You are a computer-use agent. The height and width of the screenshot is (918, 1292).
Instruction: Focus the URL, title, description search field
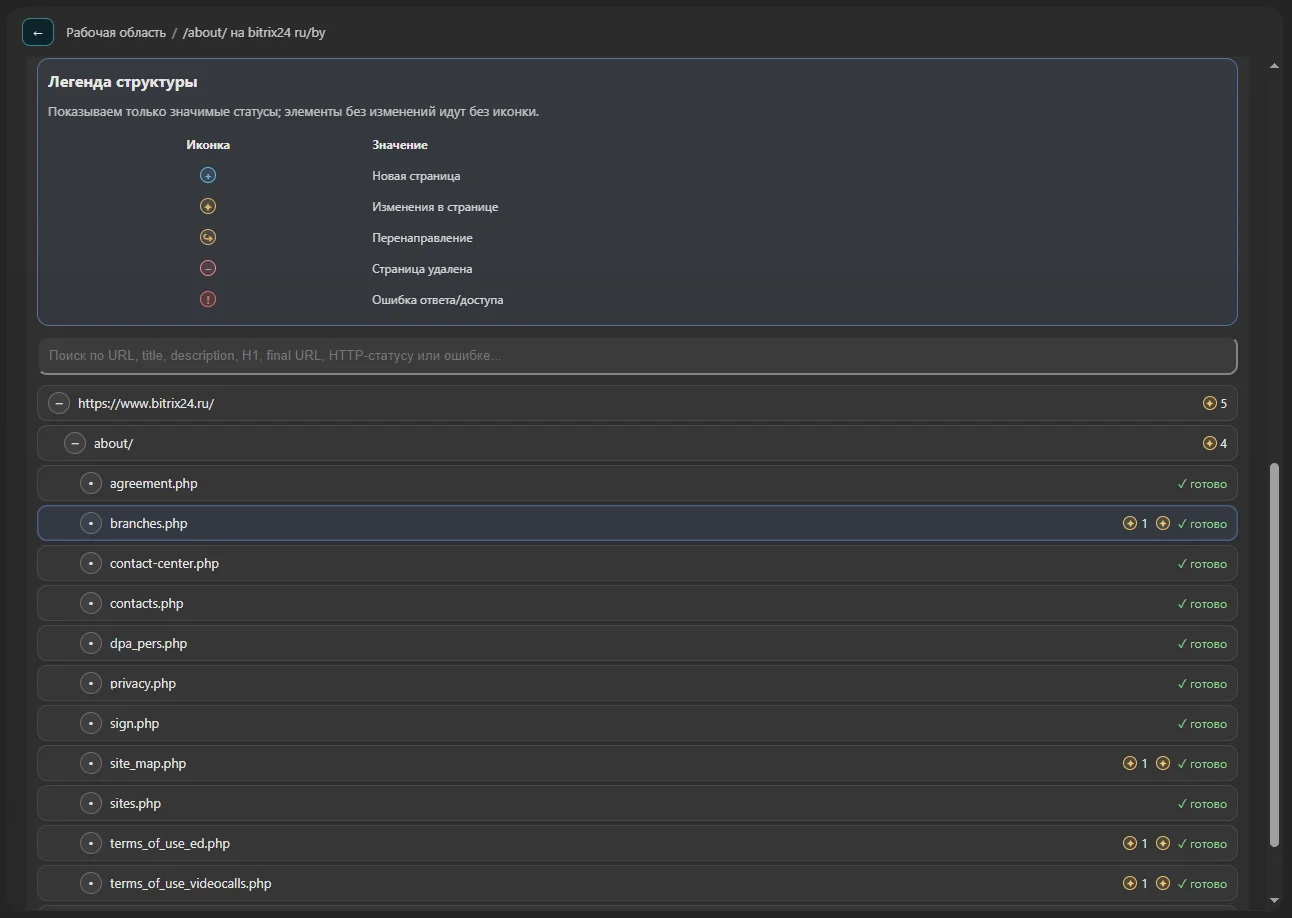pos(637,356)
